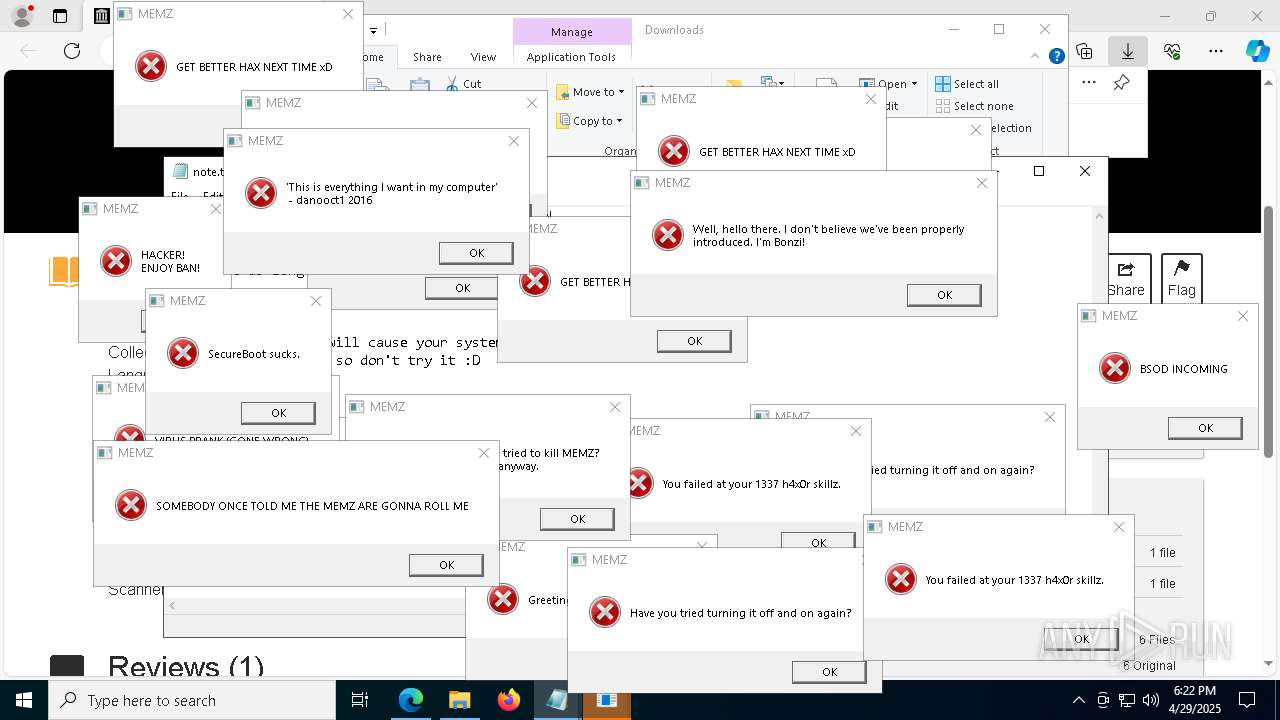Image resolution: width=1280 pixels, height=720 pixels.
Task: Click OK on the Bonzi introduction dialog
Action: coord(944,295)
